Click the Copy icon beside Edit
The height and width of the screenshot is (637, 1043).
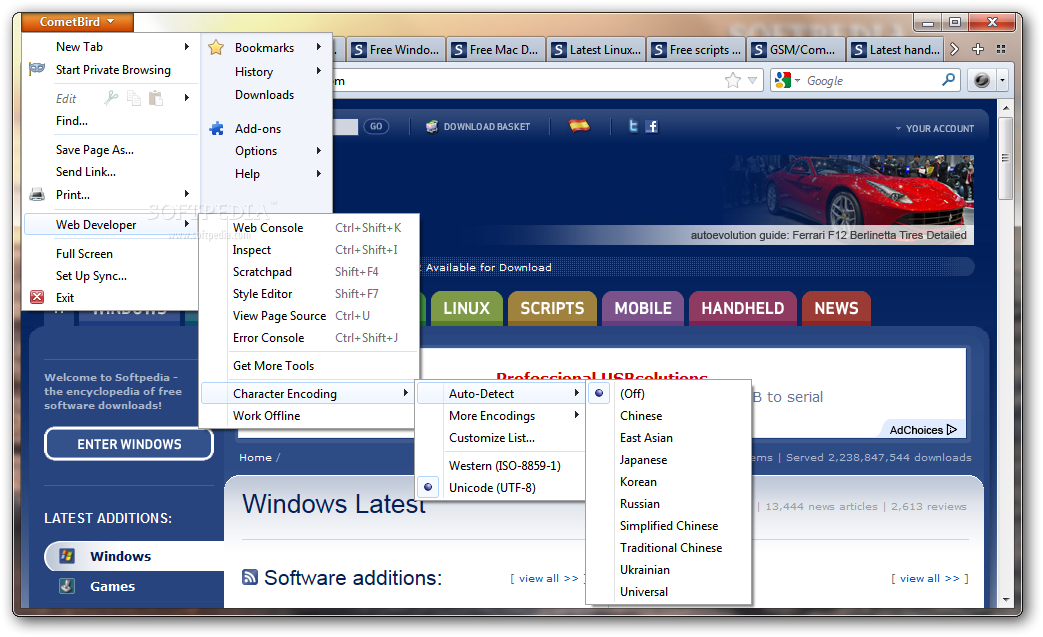[x=134, y=98]
